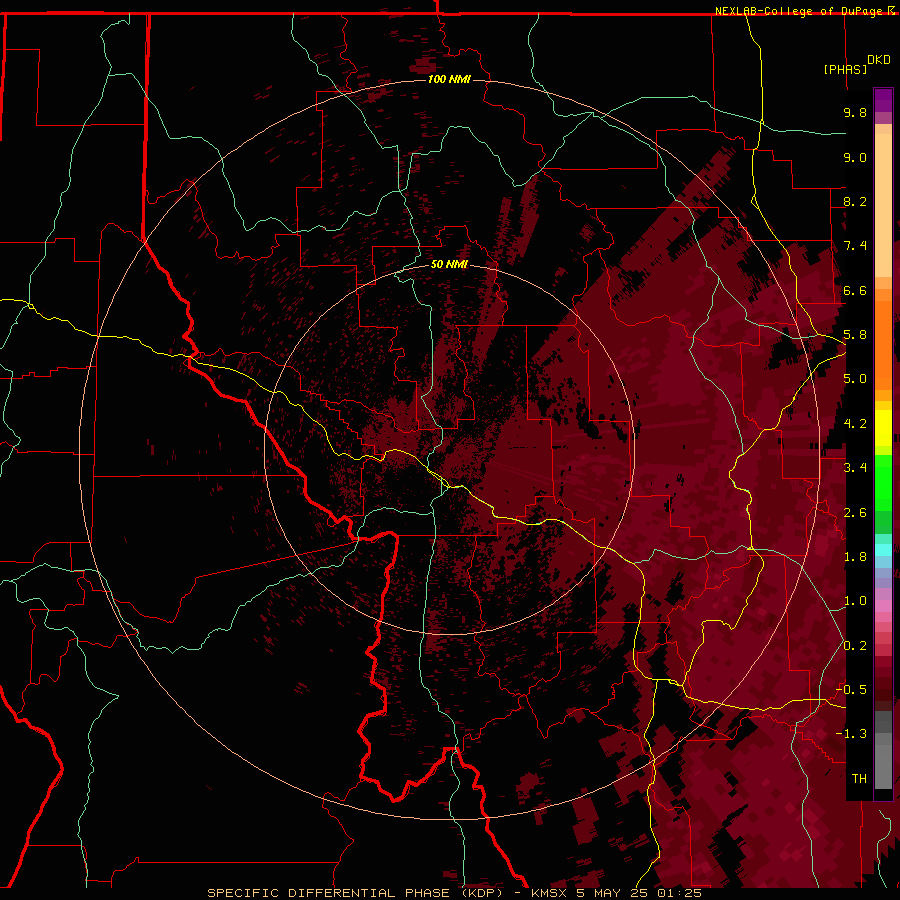This screenshot has width=900, height=900.
Task: Click the 8.2 value on the color scale
Action: coord(855,201)
